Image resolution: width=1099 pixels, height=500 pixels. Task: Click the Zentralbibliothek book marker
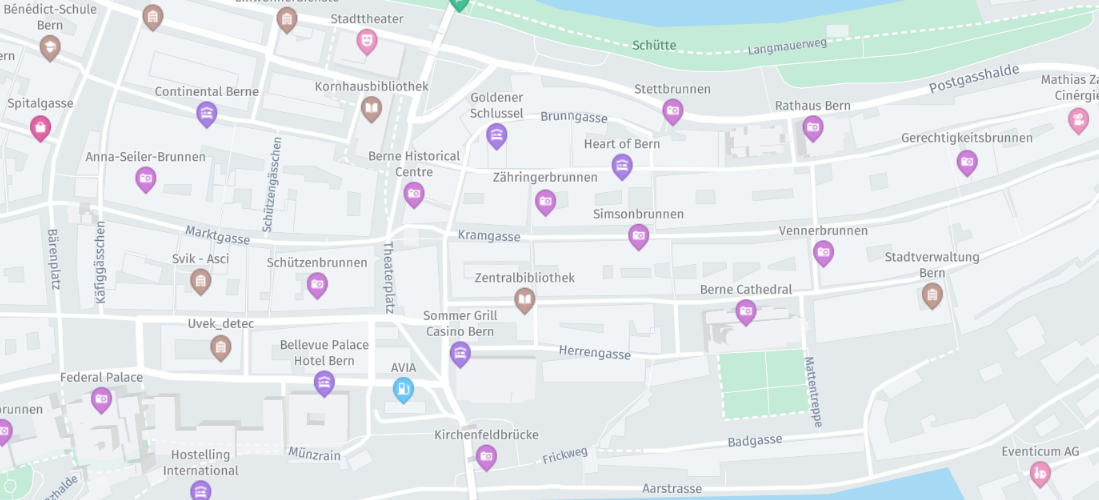coord(524,300)
